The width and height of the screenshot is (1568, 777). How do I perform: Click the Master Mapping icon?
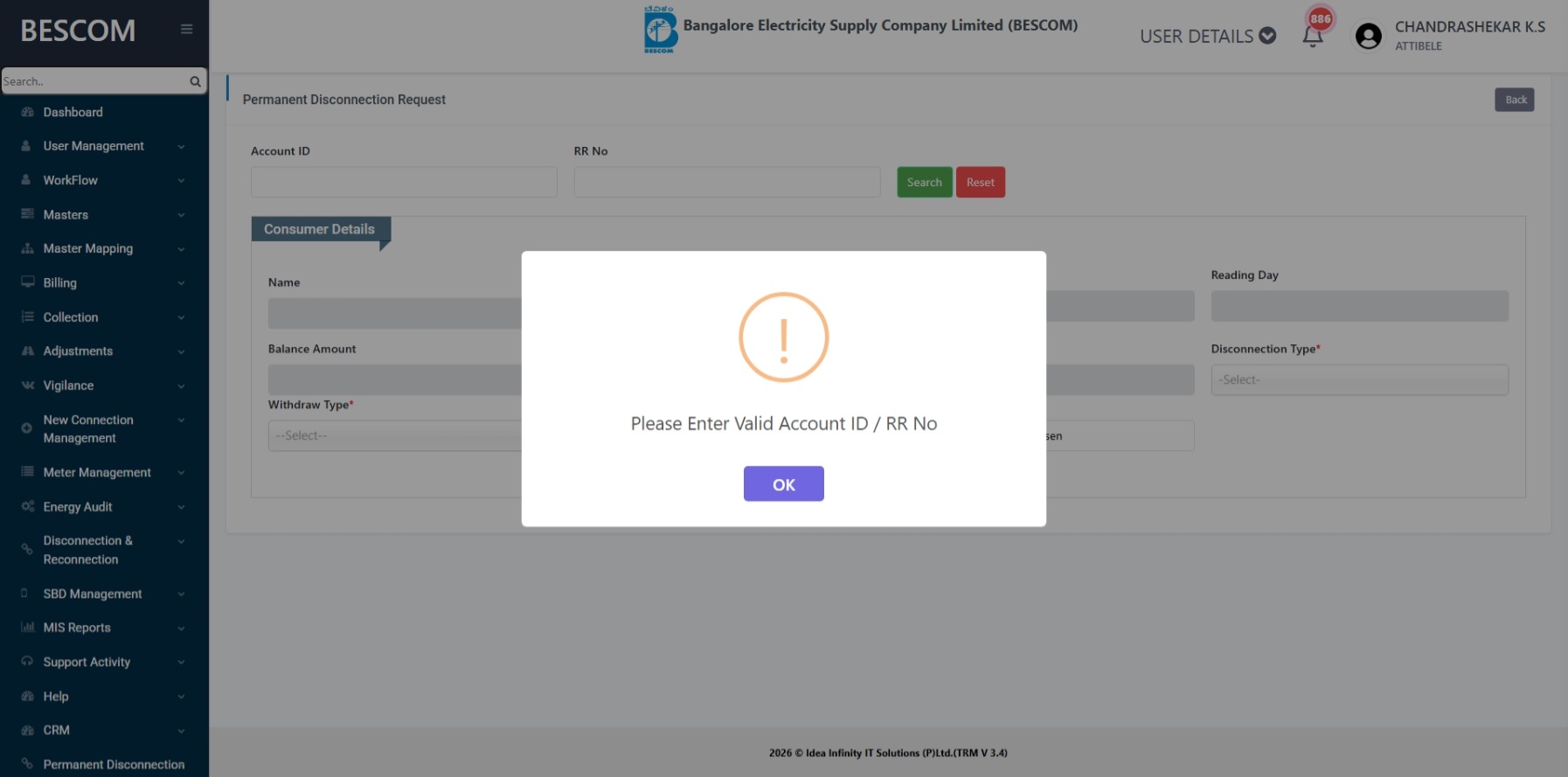27,248
